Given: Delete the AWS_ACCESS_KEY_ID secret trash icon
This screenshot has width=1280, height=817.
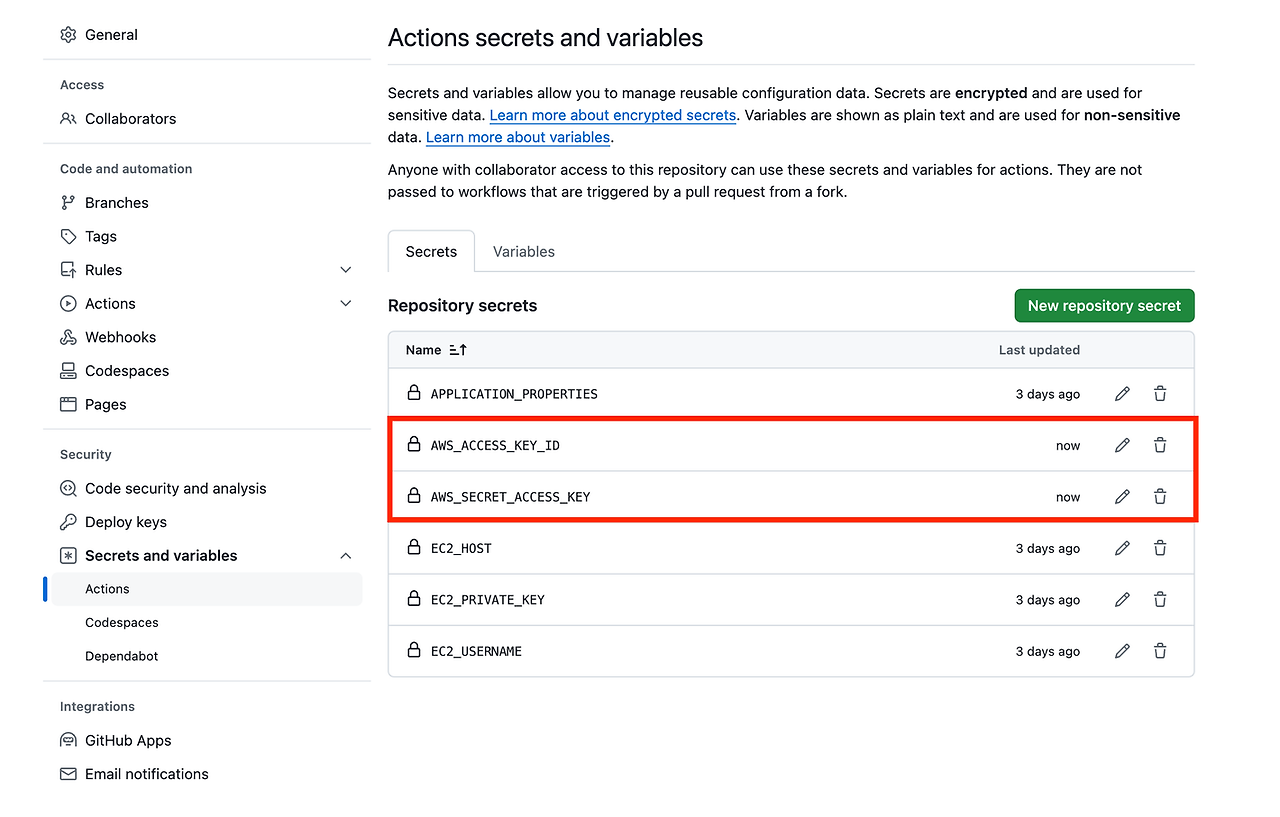Looking at the screenshot, I should (x=1160, y=445).
